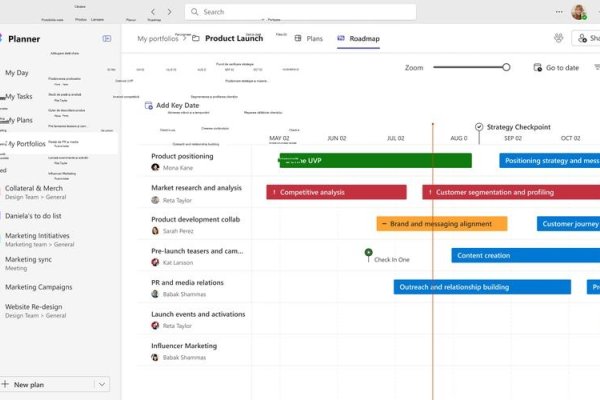This screenshot has height=400, width=600.
Task: Click the Zoom slider handle
Action: tap(506, 67)
